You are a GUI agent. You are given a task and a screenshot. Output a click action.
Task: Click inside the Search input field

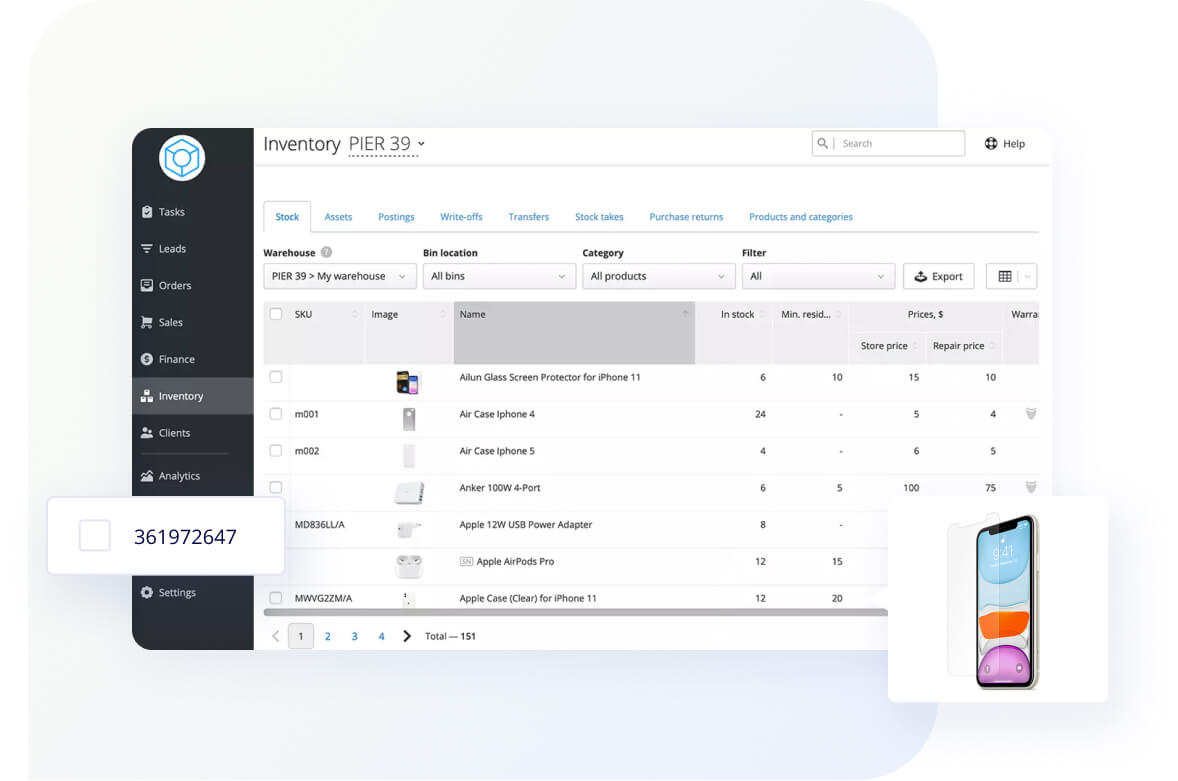[898, 144]
